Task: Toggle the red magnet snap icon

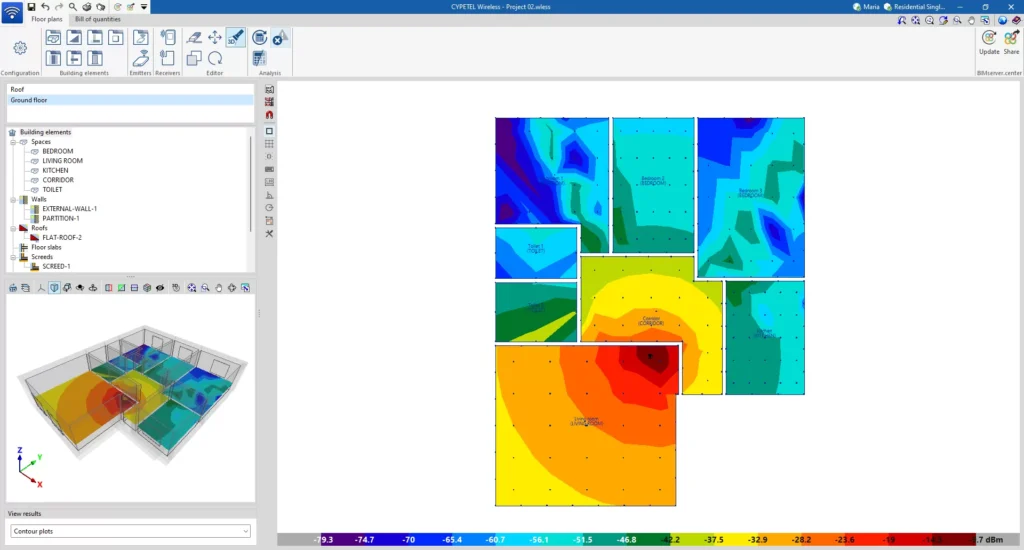Action: pos(269,115)
